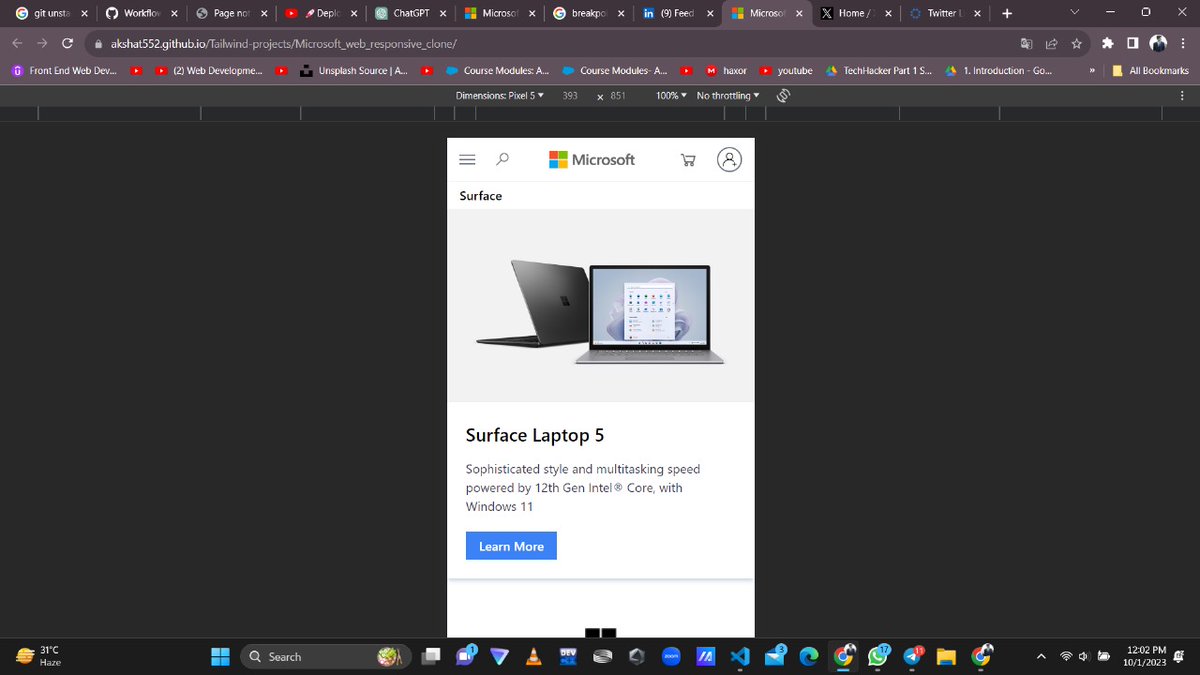Click the Surface Laptop 5 heading

point(535,435)
